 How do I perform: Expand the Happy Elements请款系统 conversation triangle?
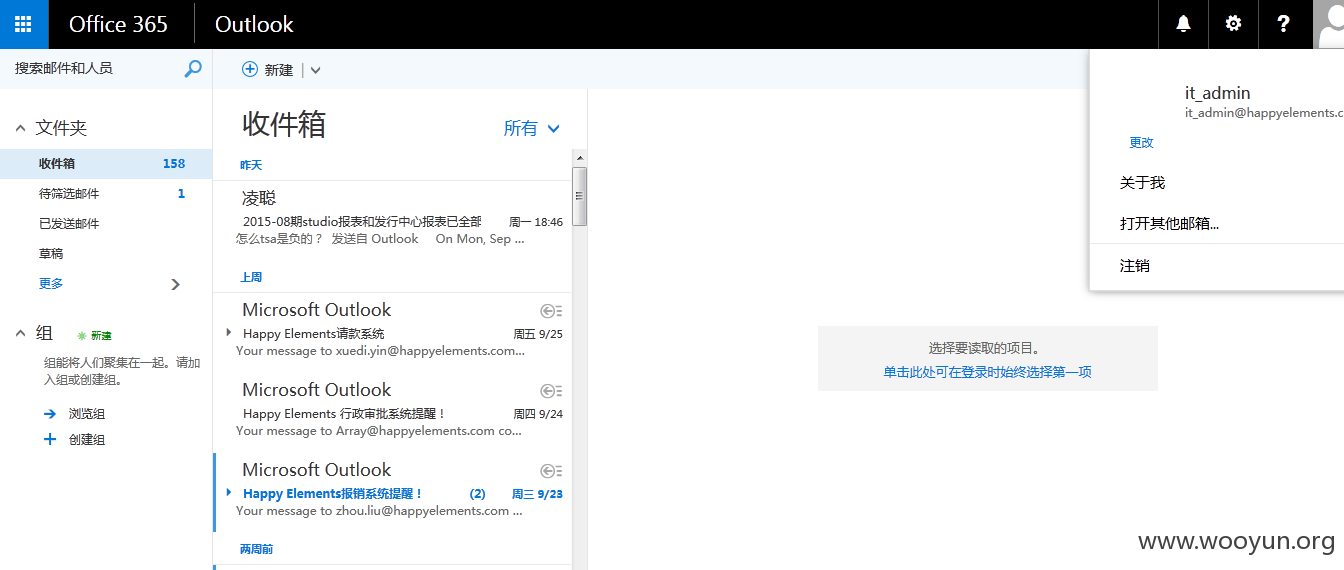coord(229,332)
